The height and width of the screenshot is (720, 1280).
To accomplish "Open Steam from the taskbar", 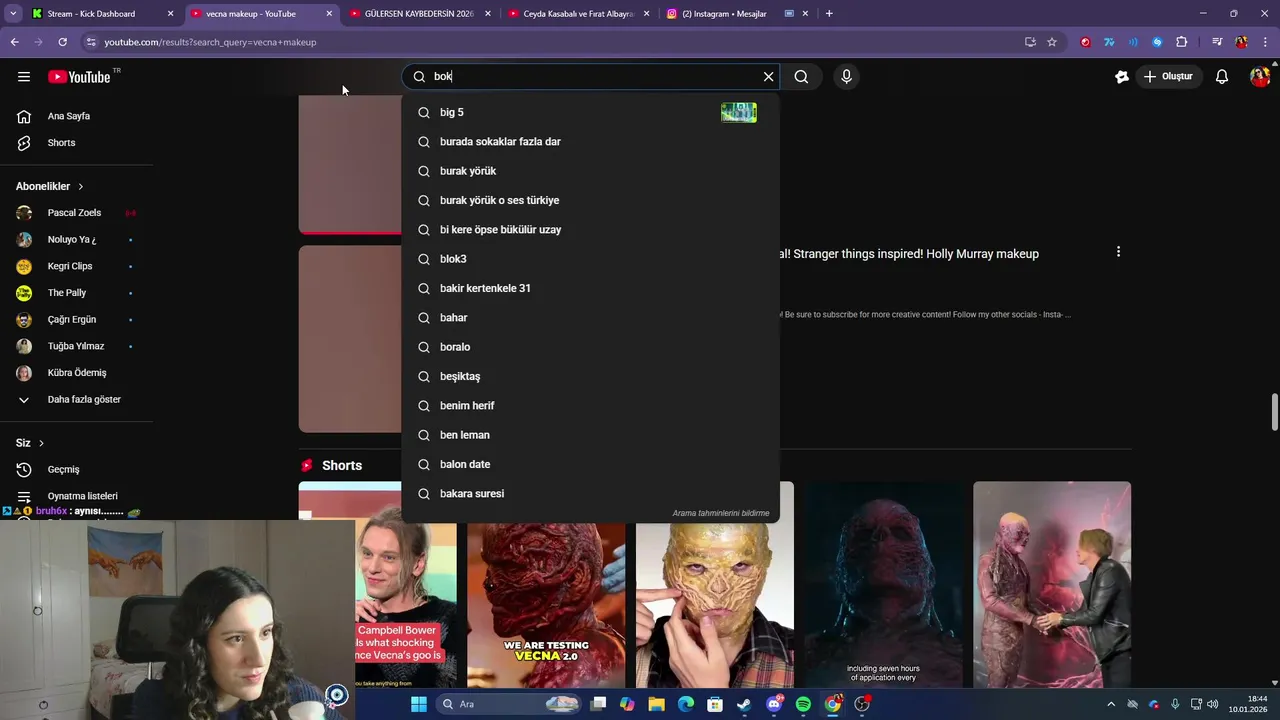I will 744,704.
